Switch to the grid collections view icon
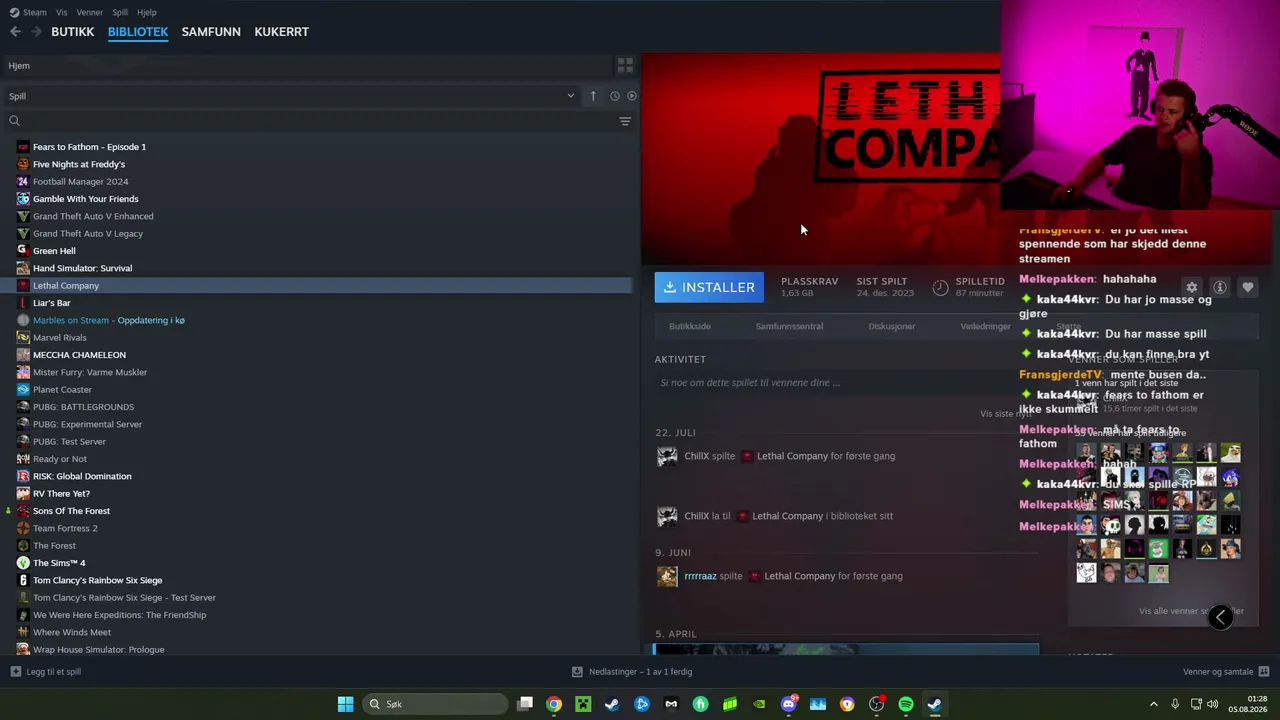The image size is (1280, 720). click(625, 65)
